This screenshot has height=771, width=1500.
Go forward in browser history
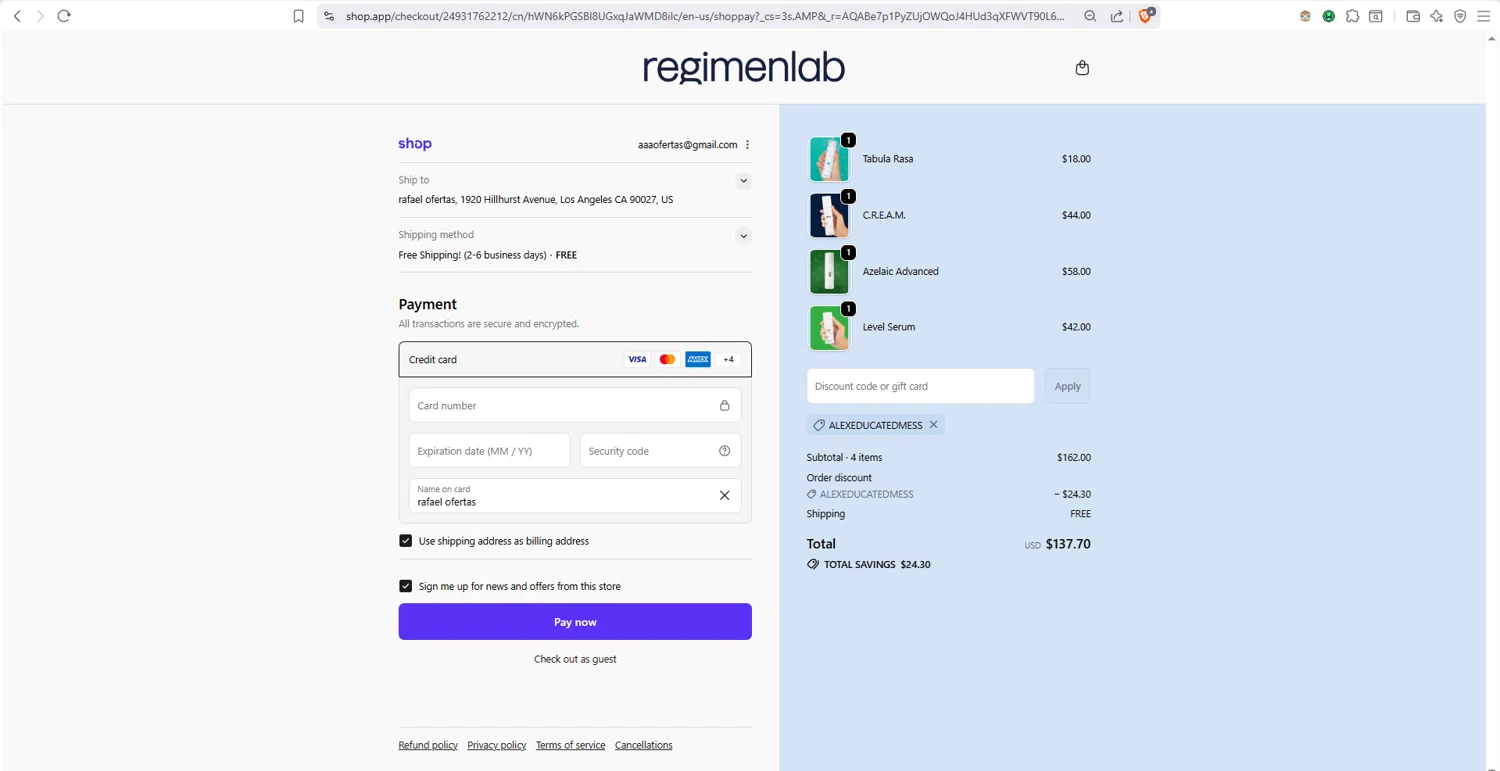[40, 16]
